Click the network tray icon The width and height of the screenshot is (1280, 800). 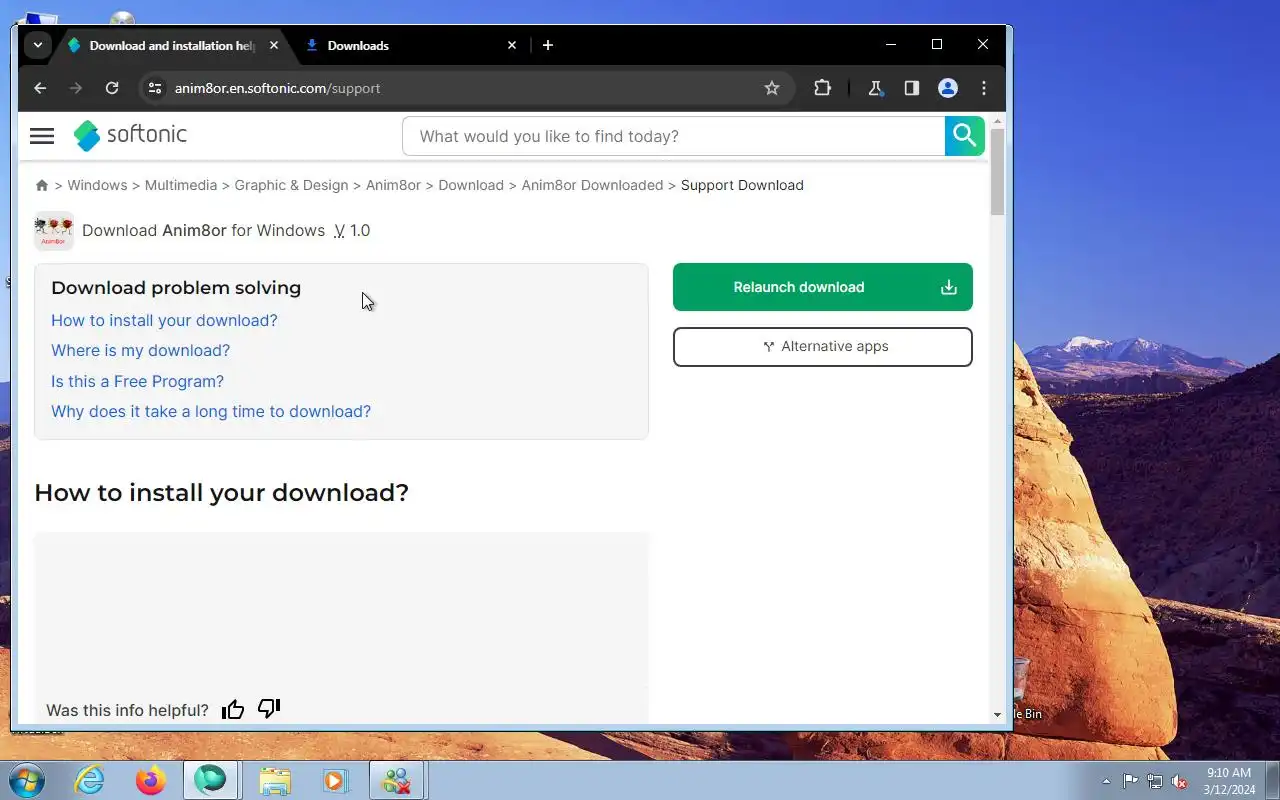pyautogui.click(x=1155, y=781)
